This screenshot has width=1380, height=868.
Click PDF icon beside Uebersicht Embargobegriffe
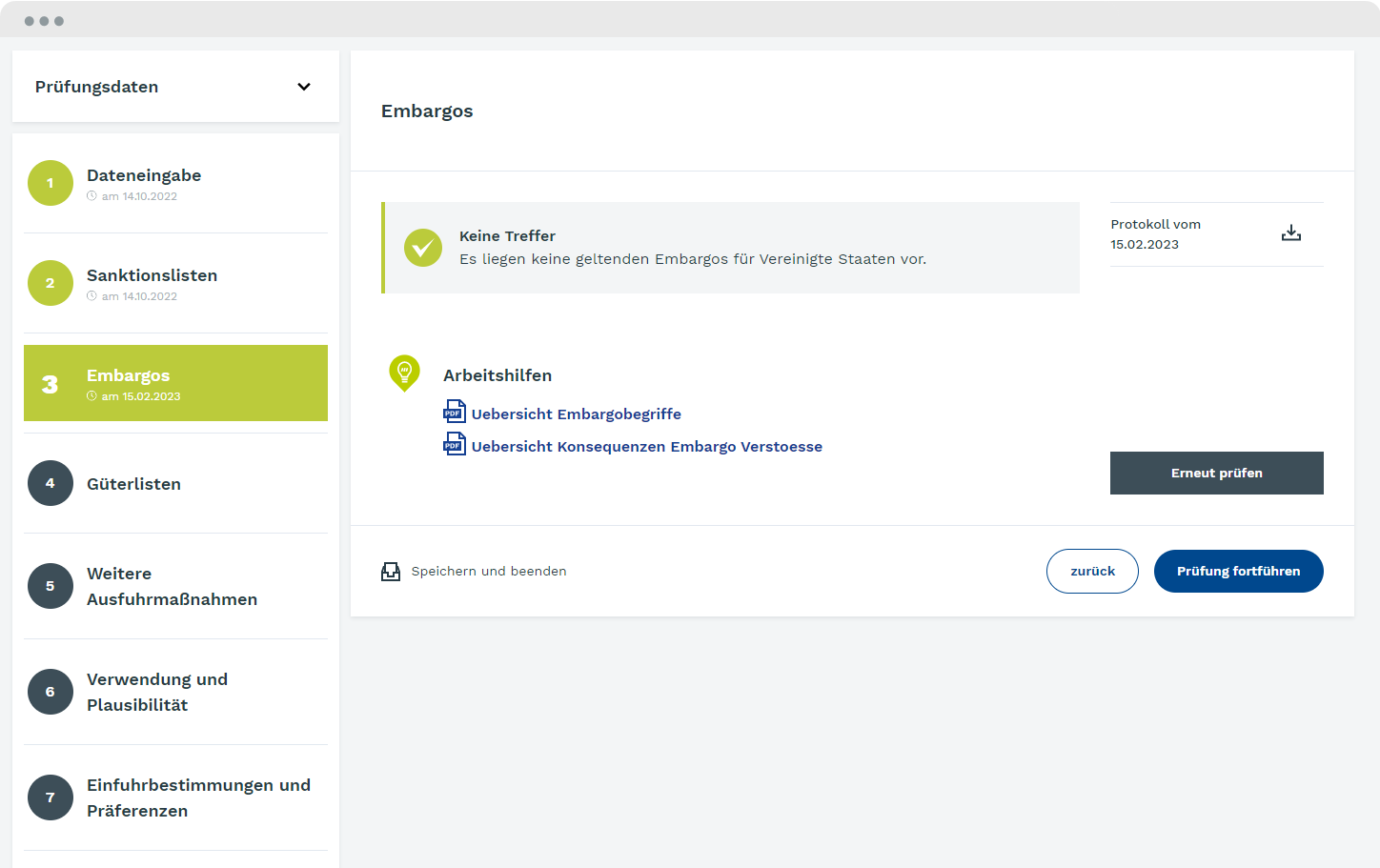click(x=455, y=412)
